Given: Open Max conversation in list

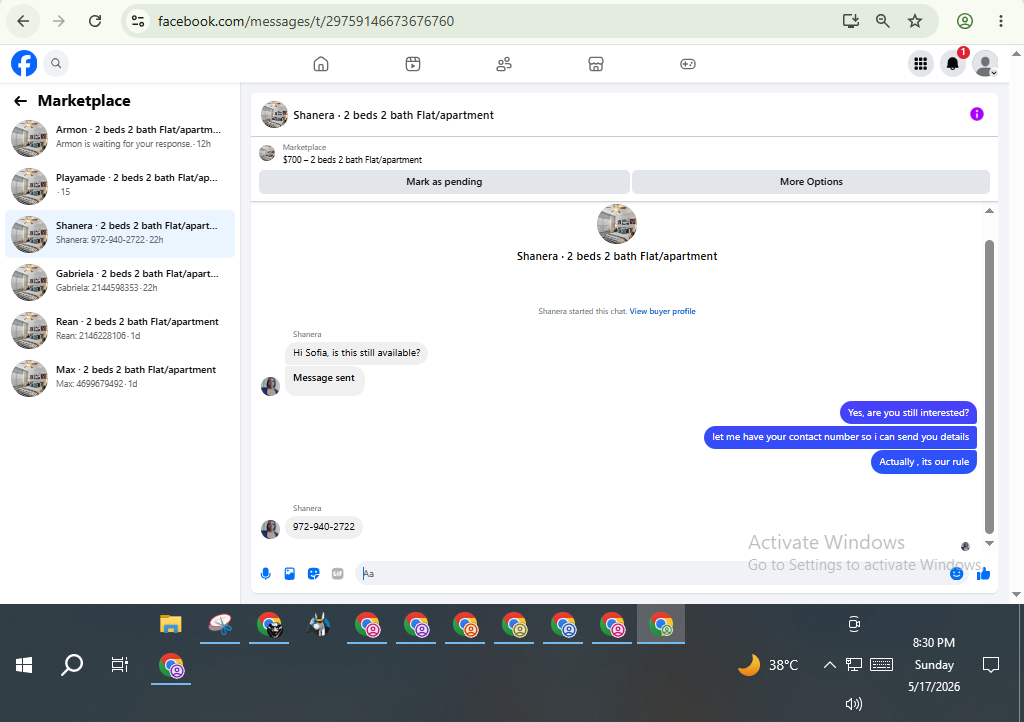Looking at the screenshot, I should point(120,378).
